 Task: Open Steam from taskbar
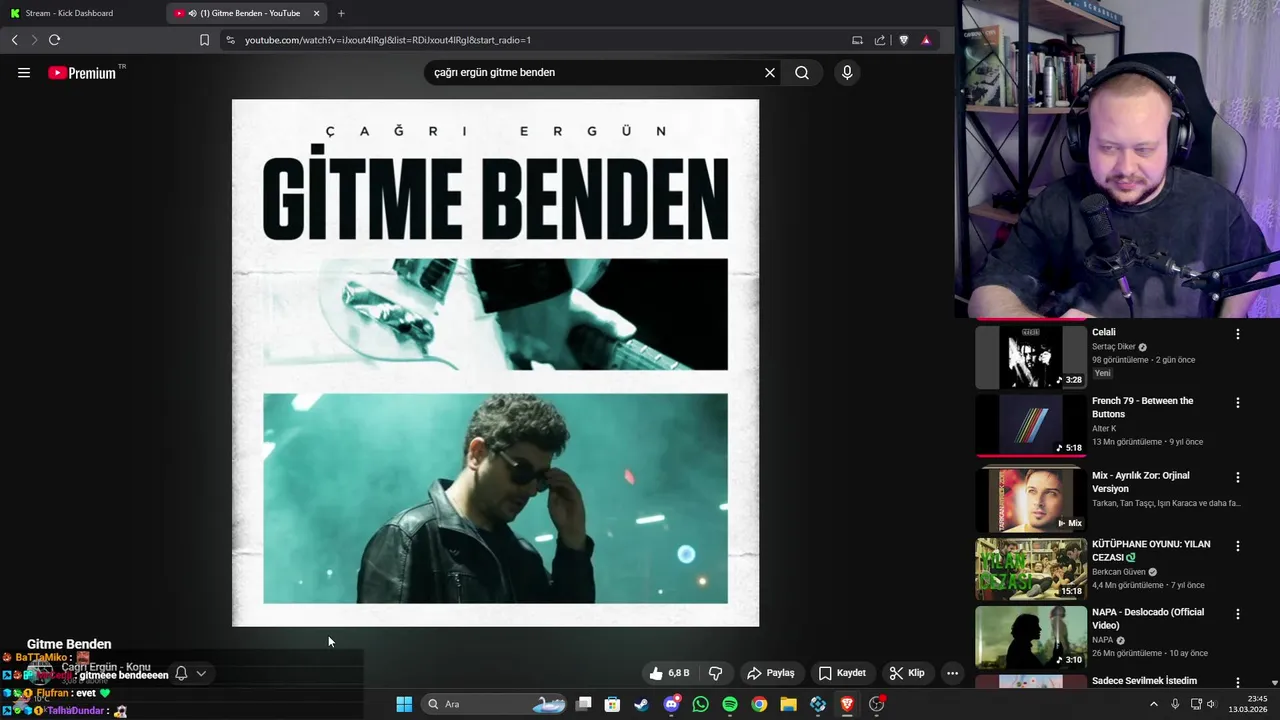(x=641, y=704)
